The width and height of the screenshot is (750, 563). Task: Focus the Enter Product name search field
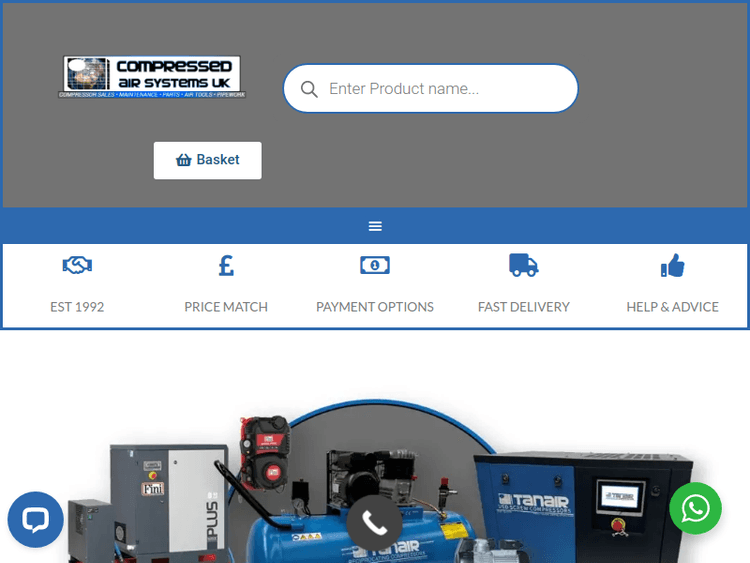coord(430,88)
